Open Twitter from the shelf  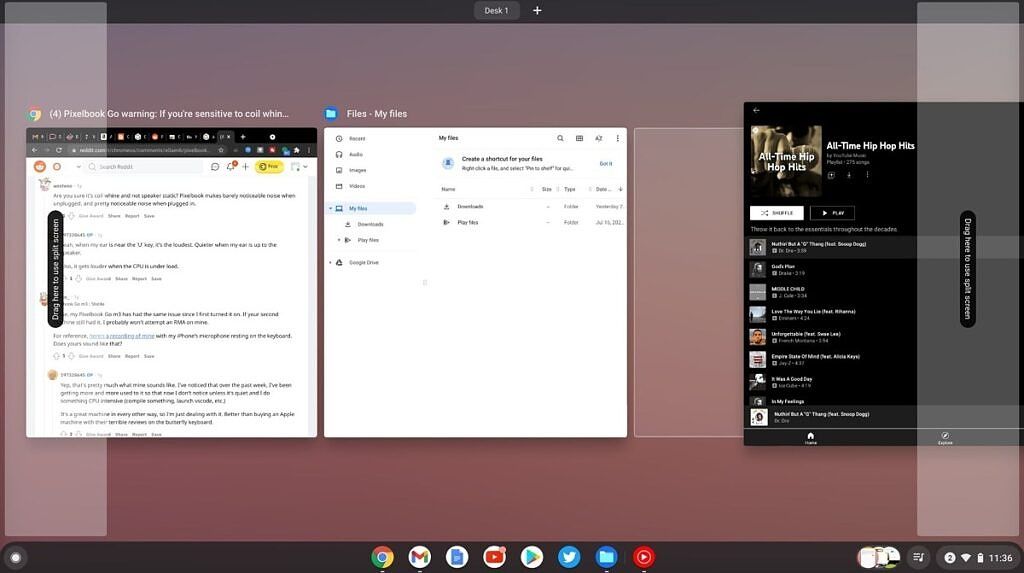[569, 557]
